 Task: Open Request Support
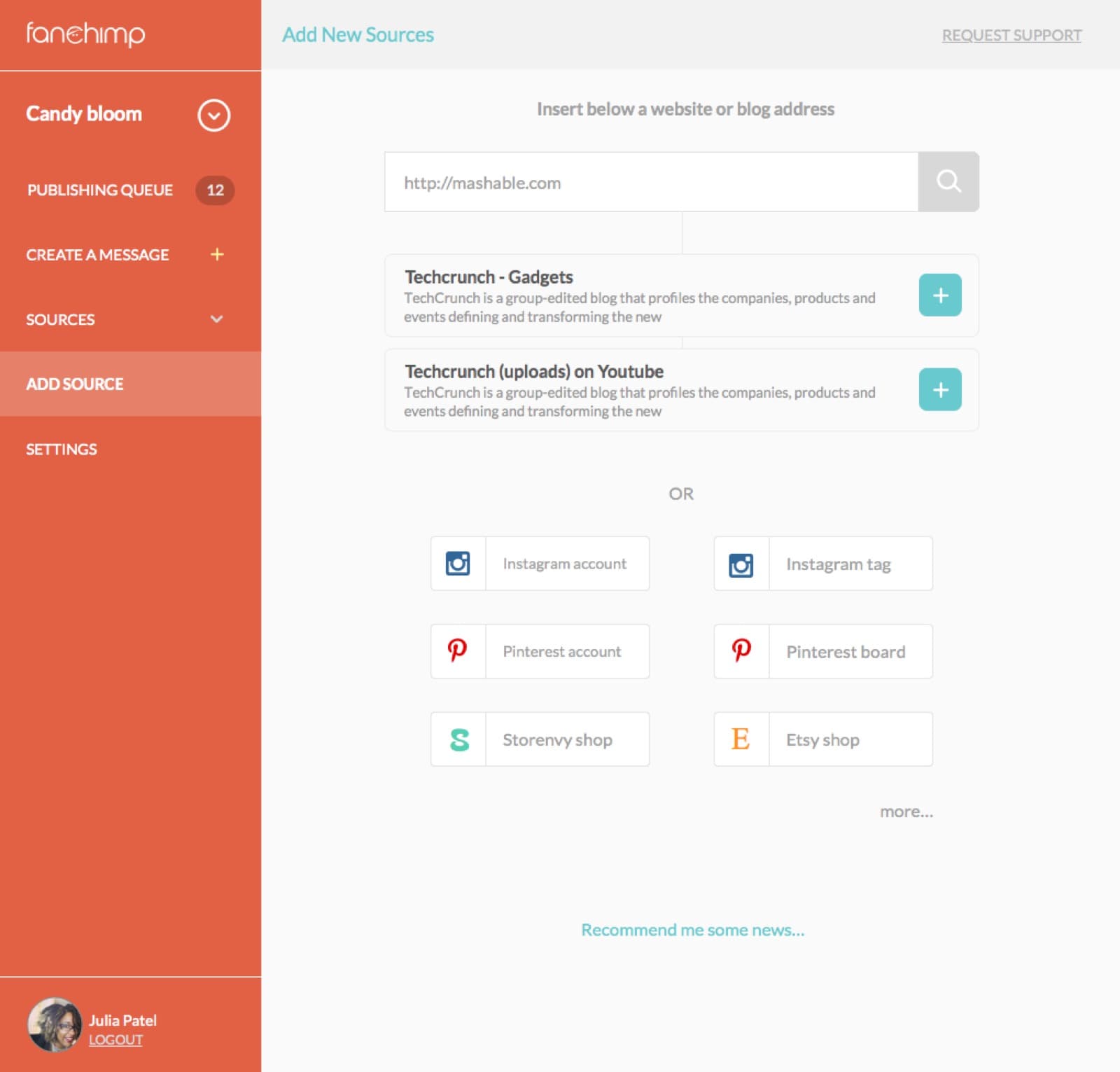tap(1011, 34)
